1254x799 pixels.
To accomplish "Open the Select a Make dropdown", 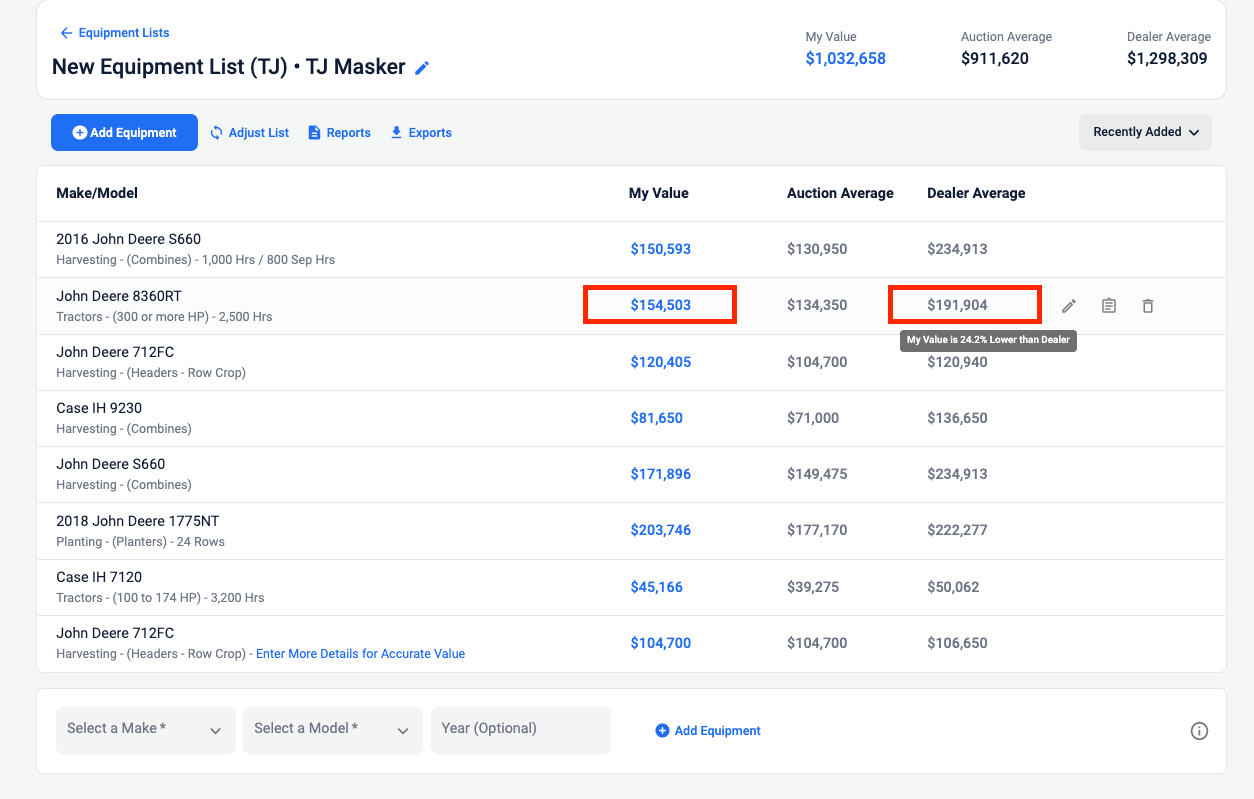I will pyautogui.click(x=146, y=730).
